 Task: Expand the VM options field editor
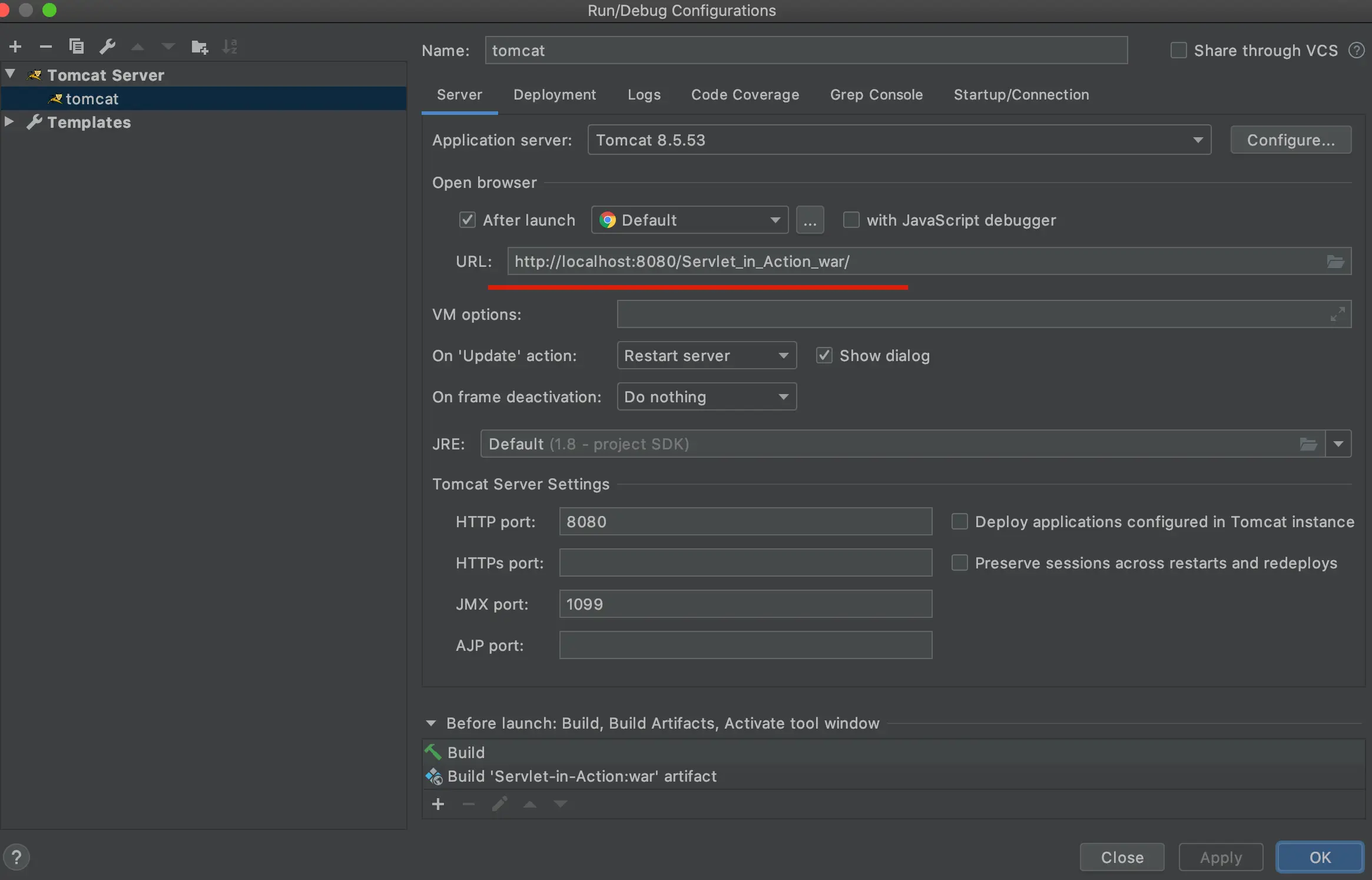pos(1337,314)
